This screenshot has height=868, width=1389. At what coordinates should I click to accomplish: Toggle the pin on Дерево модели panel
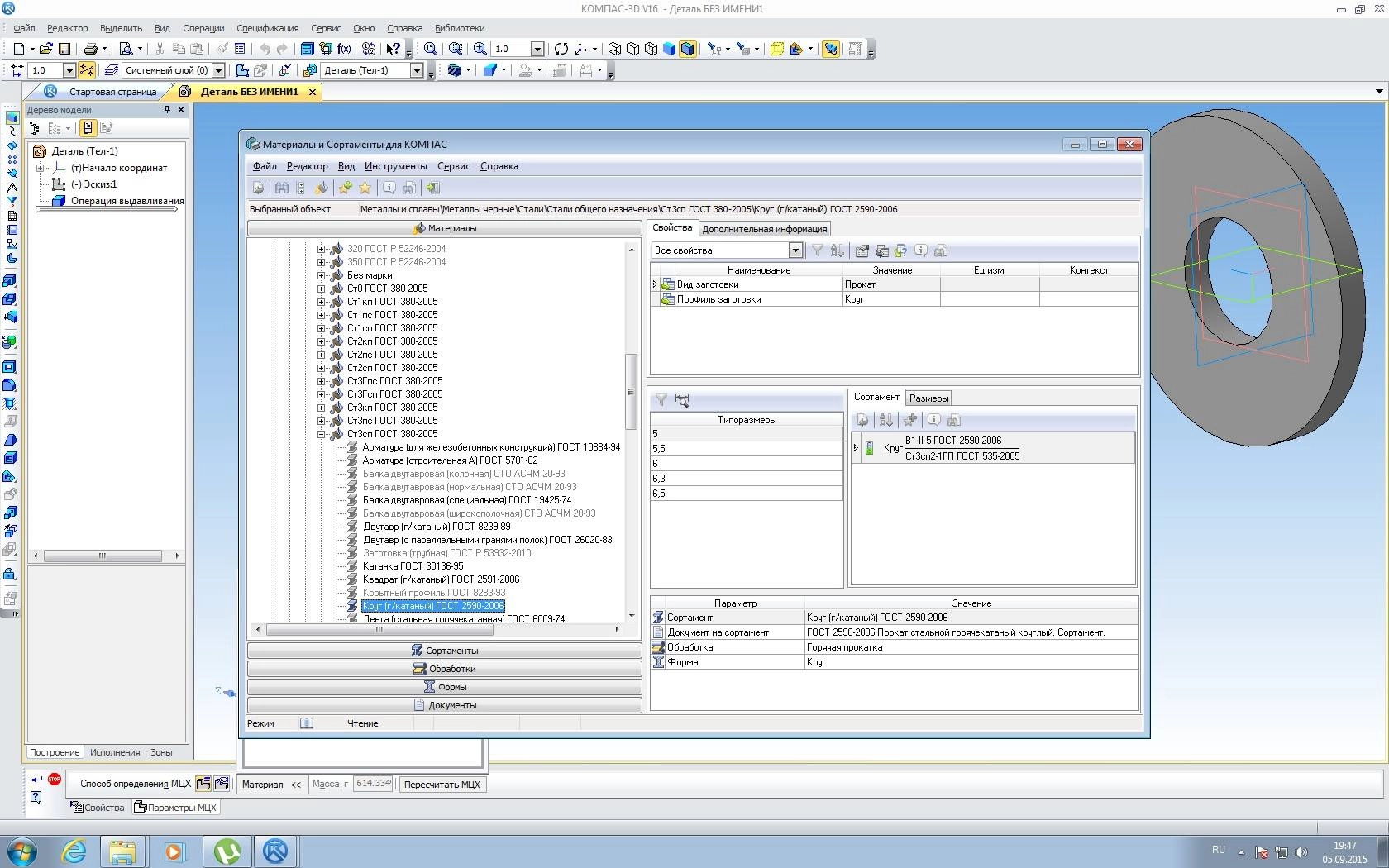pos(167,109)
